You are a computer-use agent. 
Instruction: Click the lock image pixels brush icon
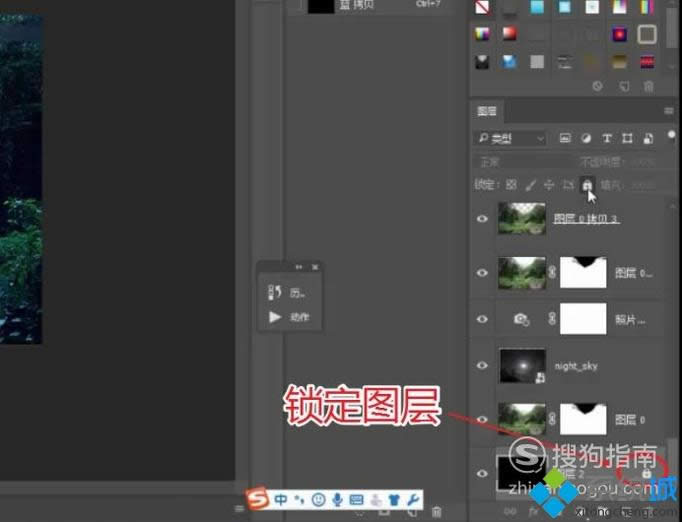click(x=530, y=185)
